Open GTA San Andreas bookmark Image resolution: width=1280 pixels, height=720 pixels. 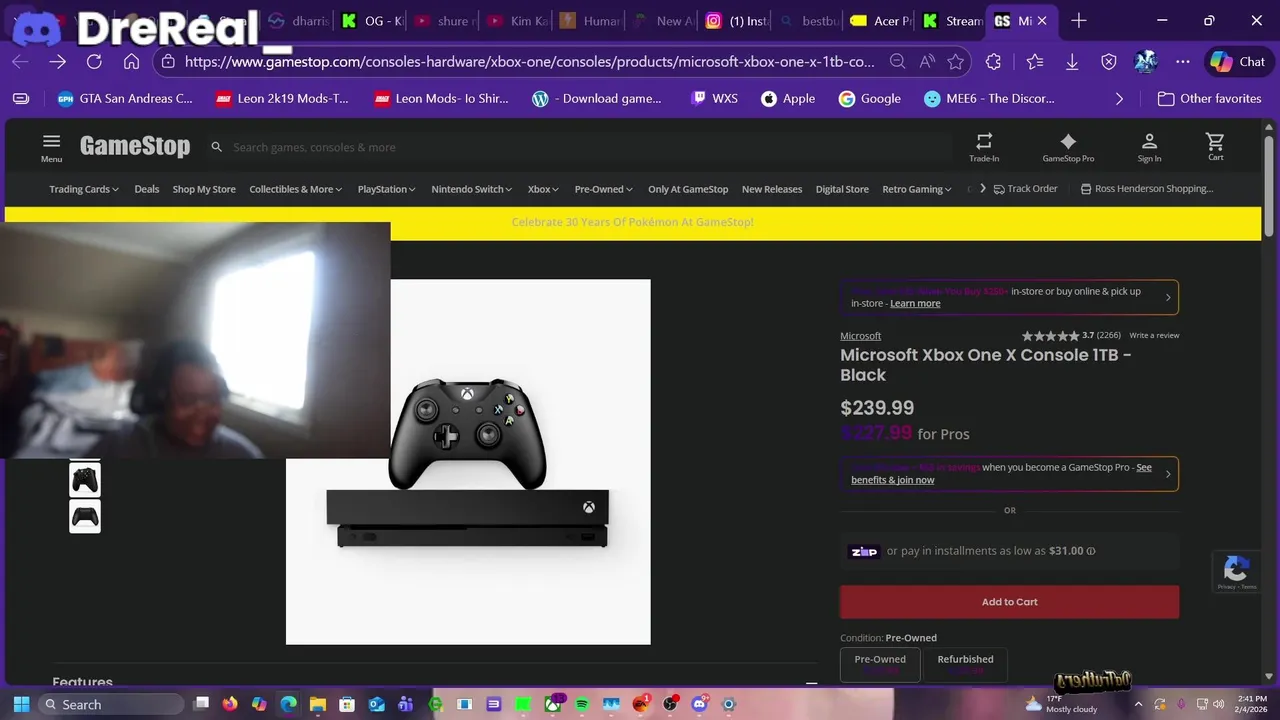(x=125, y=99)
